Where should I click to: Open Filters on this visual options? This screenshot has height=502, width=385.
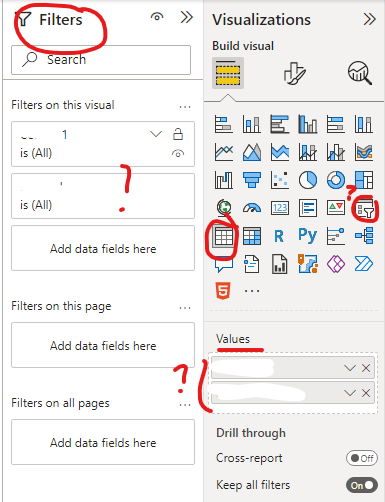pyautogui.click(x=185, y=107)
